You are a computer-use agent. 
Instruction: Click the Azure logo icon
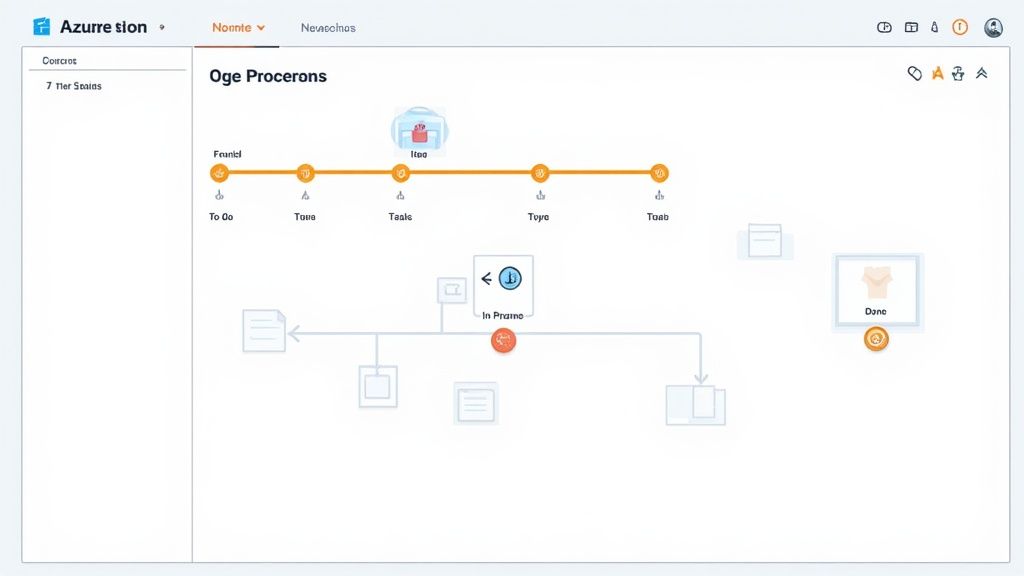pos(41,27)
